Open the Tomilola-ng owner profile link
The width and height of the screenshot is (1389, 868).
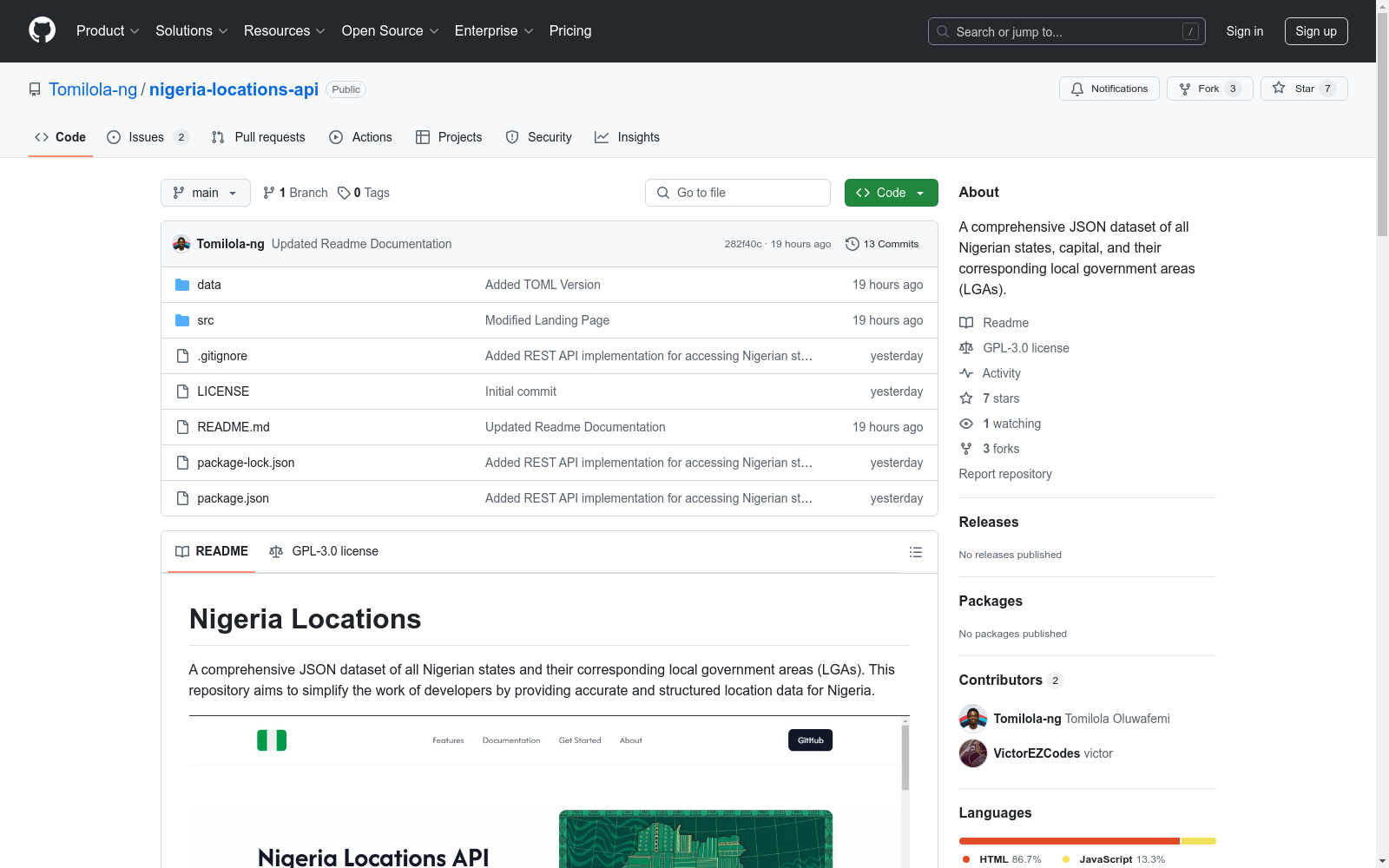click(x=93, y=89)
